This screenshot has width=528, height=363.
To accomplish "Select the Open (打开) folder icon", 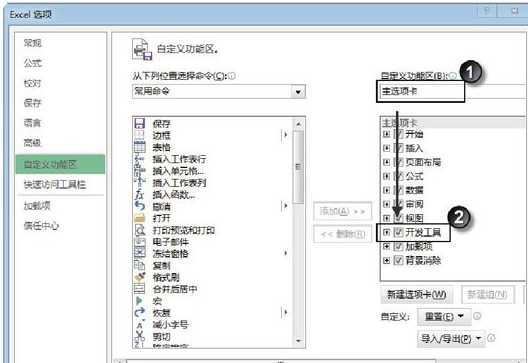I will [139, 218].
